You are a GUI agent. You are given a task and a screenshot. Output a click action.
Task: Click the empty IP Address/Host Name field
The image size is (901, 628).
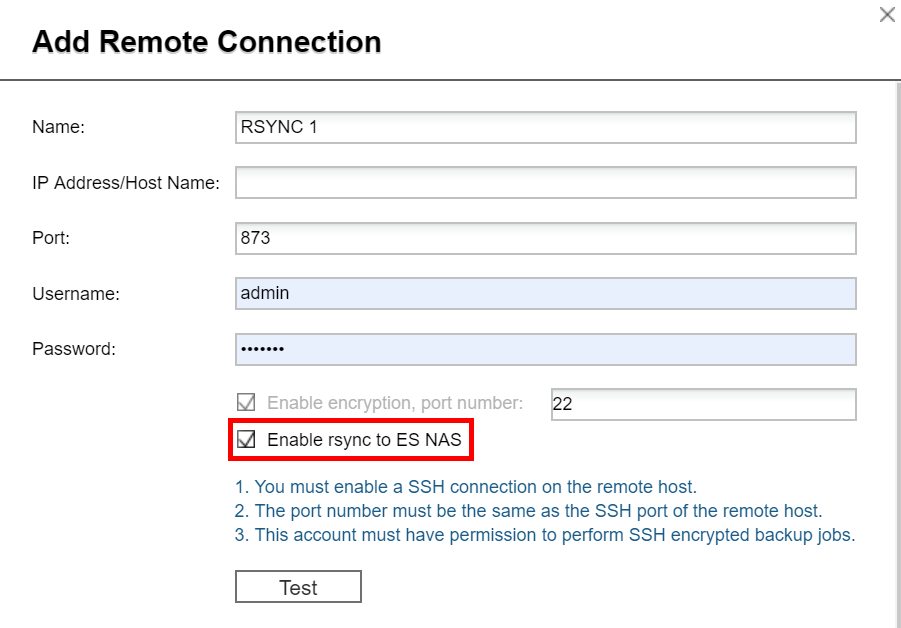click(545, 183)
